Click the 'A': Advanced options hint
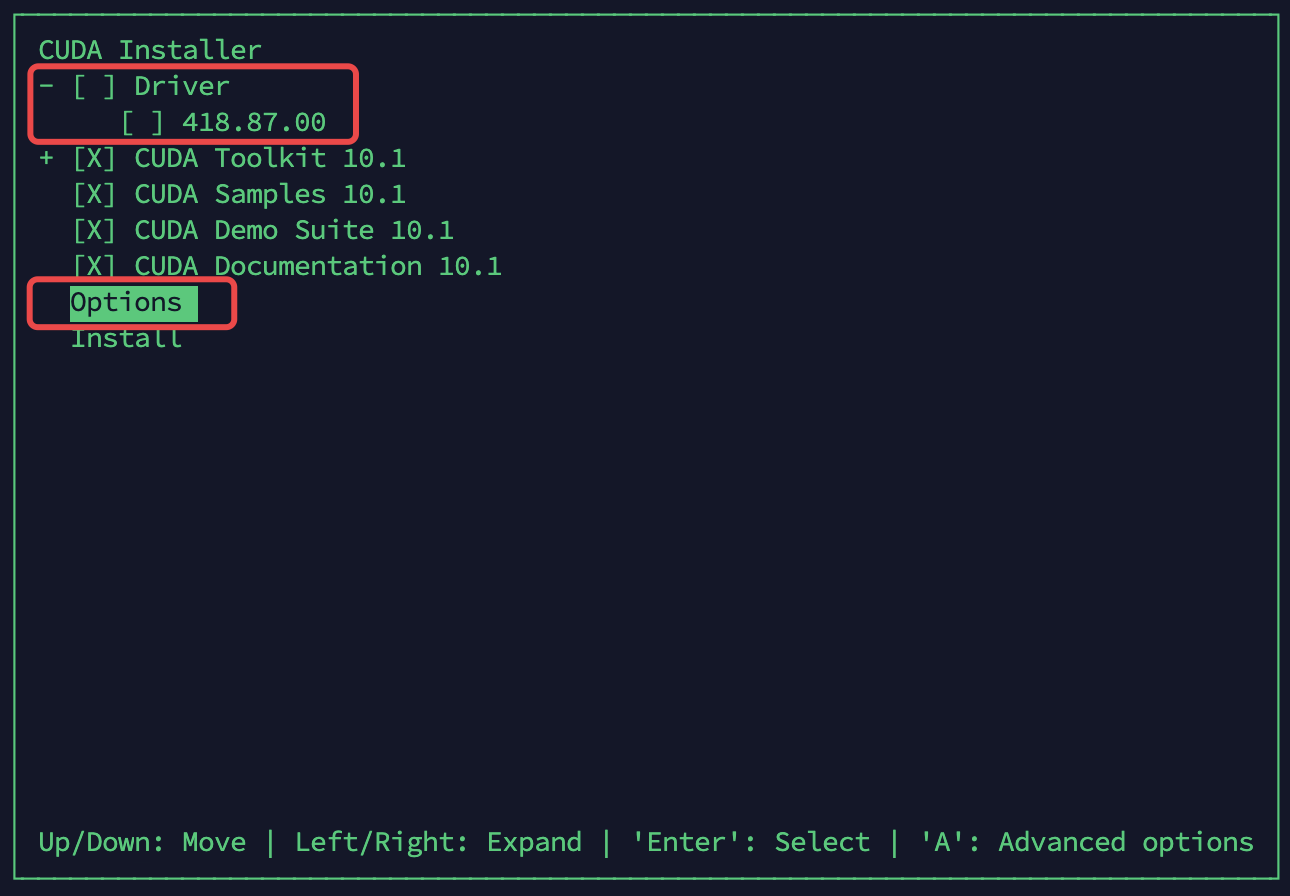The width and height of the screenshot is (1290, 896). tap(1086, 842)
